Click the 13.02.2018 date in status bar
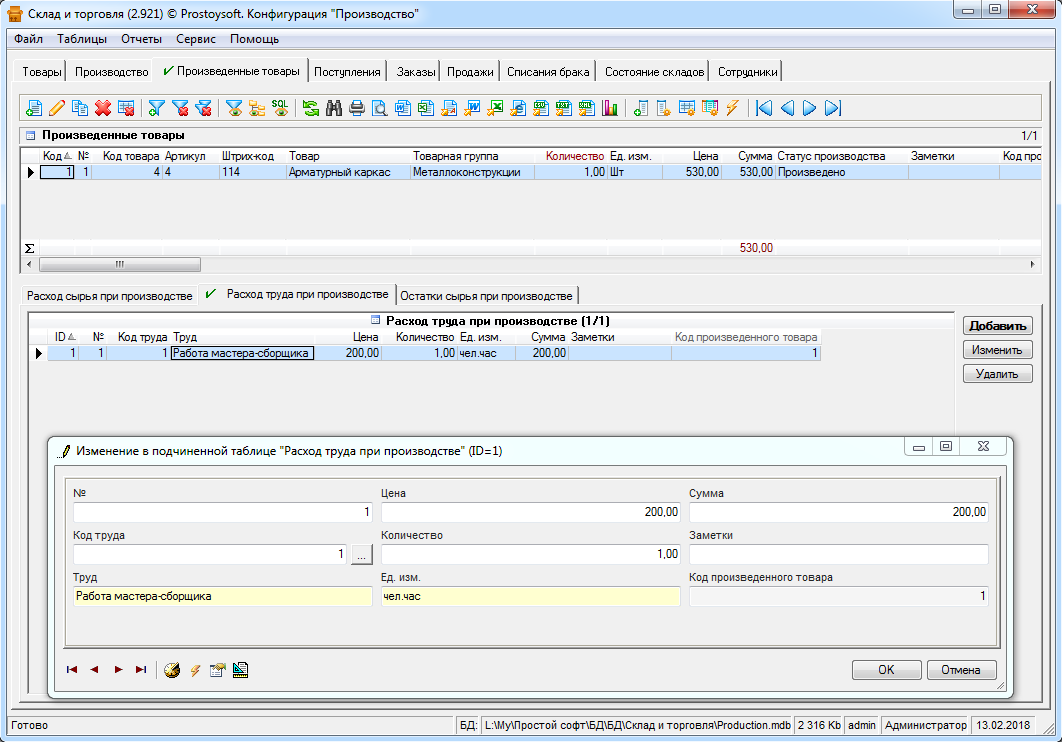The image size is (1062, 742). pos(1003,725)
